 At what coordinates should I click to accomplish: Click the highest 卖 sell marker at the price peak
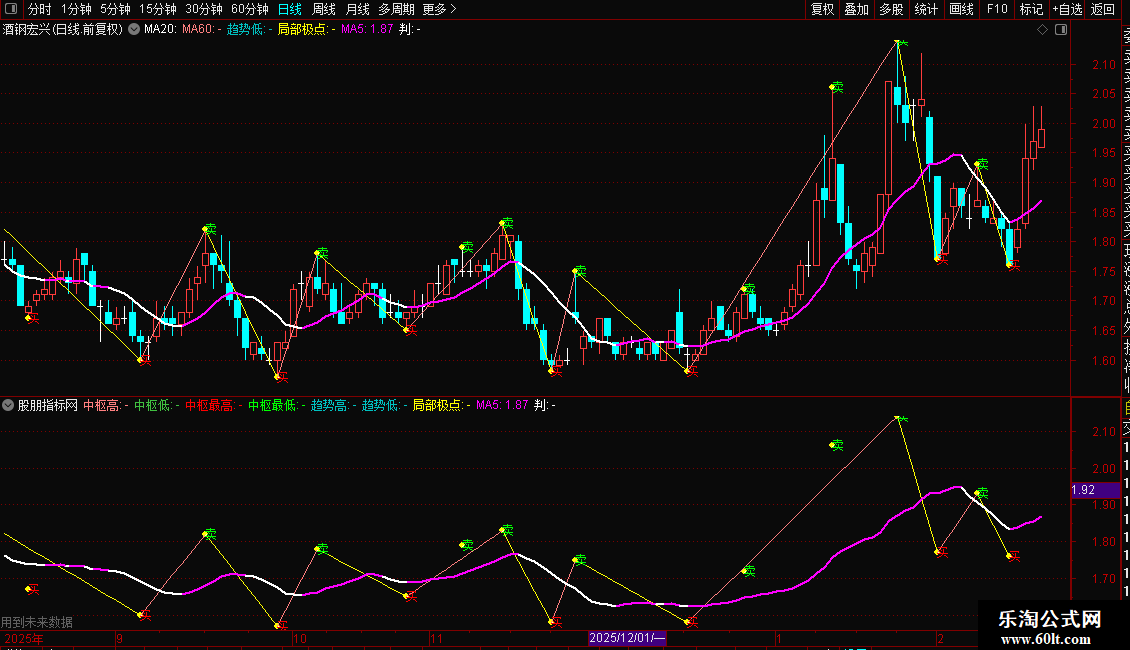(900, 44)
